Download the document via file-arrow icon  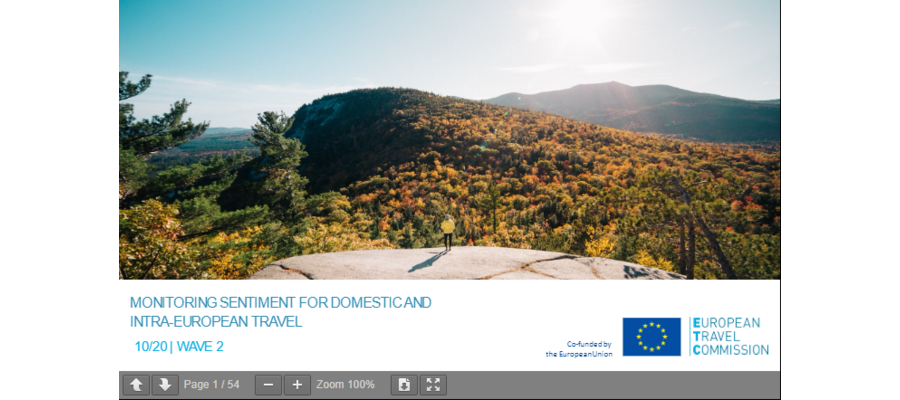coord(404,385)
